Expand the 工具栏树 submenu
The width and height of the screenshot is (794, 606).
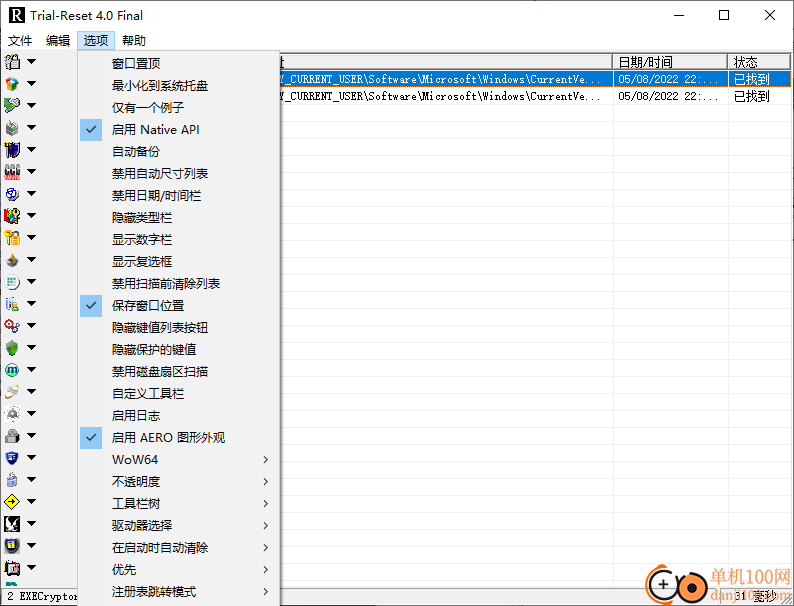[179, 504]
